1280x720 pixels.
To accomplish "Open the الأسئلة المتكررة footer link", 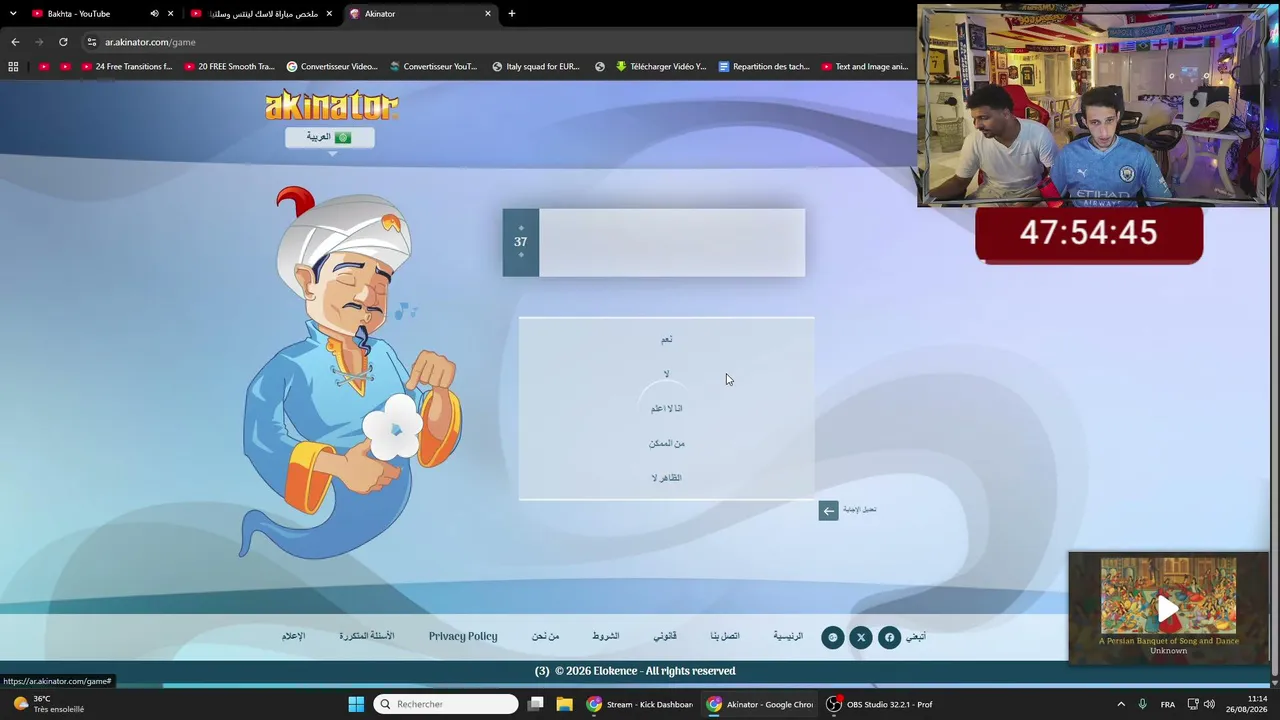I will pyautogui.click(x=367, y=636).
